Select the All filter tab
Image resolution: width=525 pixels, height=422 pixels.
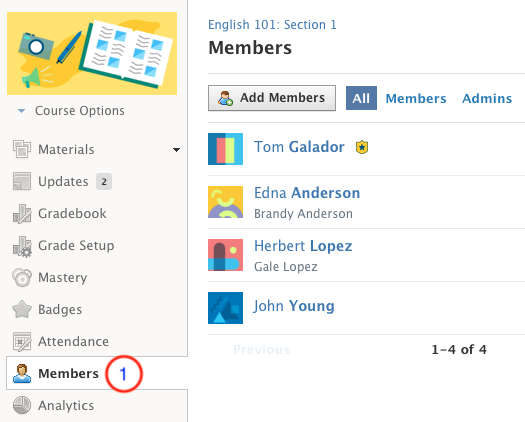pyautogui.click(x=361, y=98)
